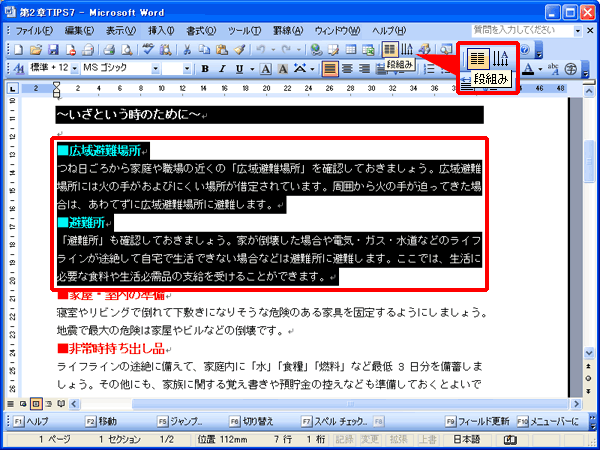
Task: Click the Word Help question mark icon
Action: (x=524, y=50)
